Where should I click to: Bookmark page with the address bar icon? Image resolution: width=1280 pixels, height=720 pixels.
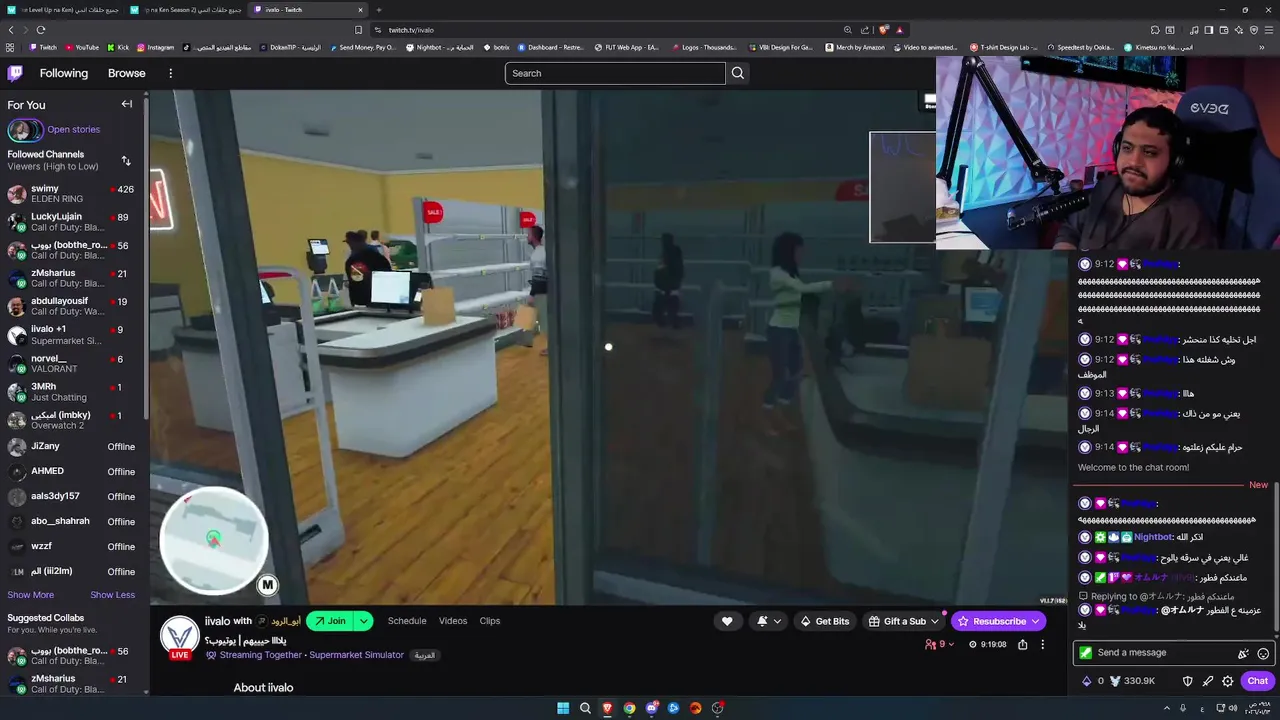[358, 30]
